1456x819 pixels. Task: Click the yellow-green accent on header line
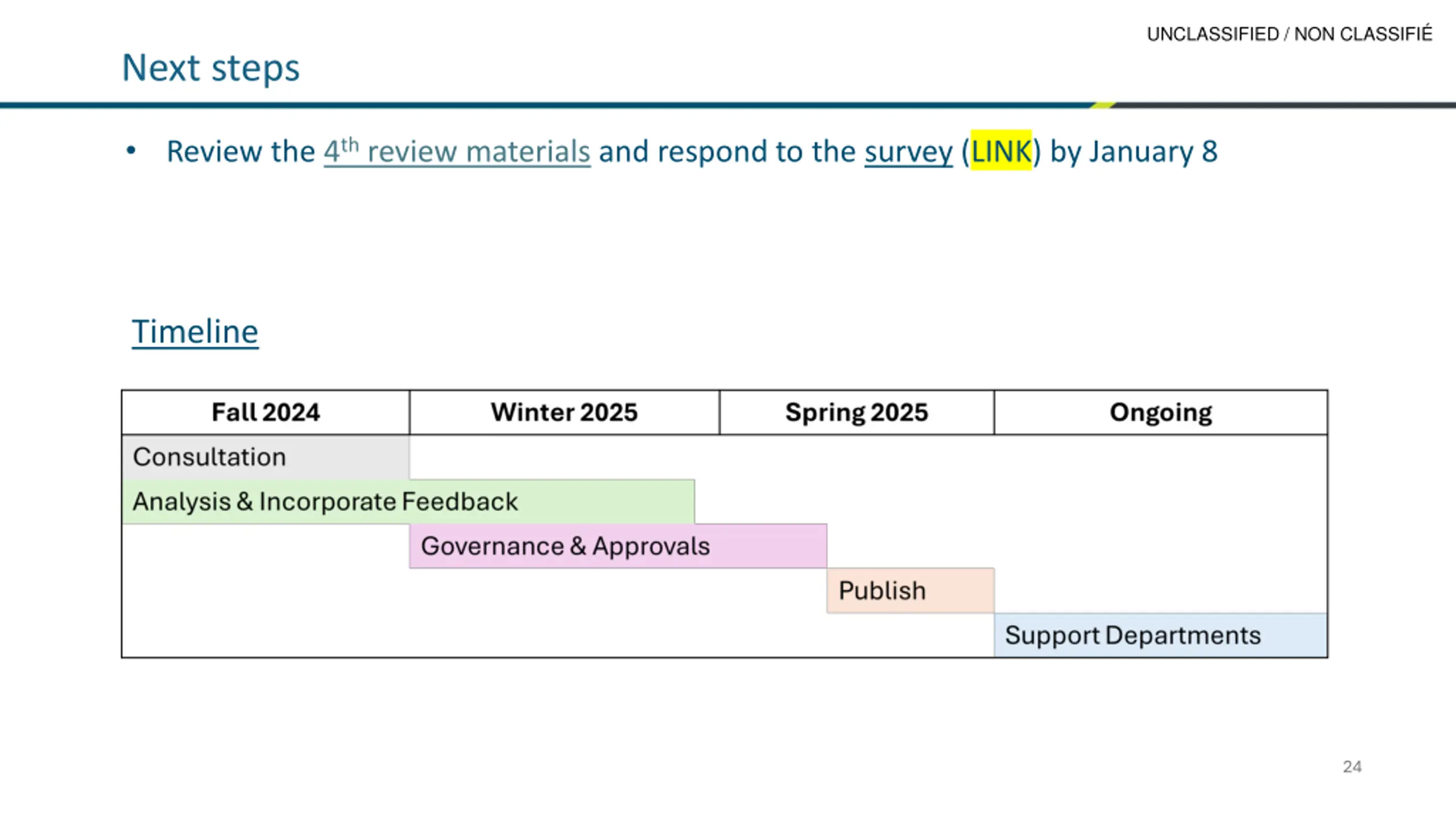click(x=1103, y=105)
